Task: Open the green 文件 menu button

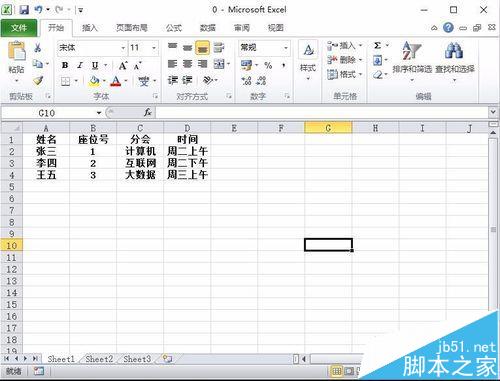Action: pos(19,28)
